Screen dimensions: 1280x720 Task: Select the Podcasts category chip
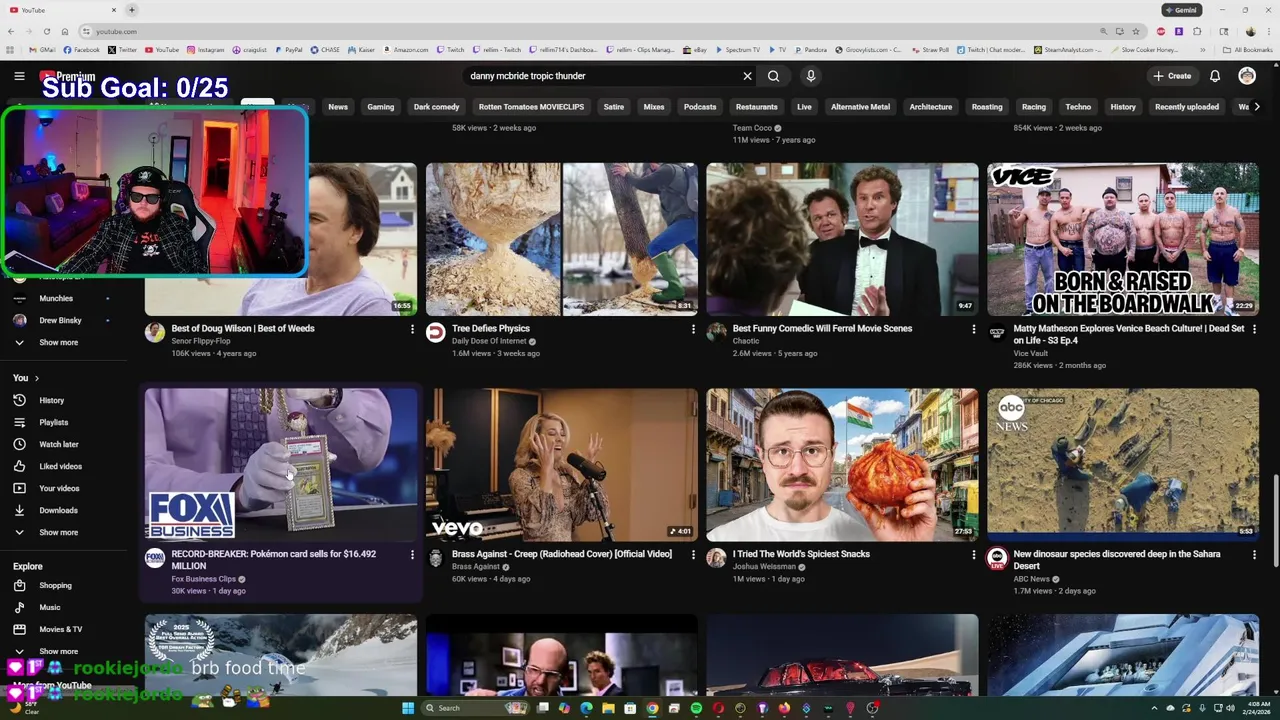click(x=700, y=107)
